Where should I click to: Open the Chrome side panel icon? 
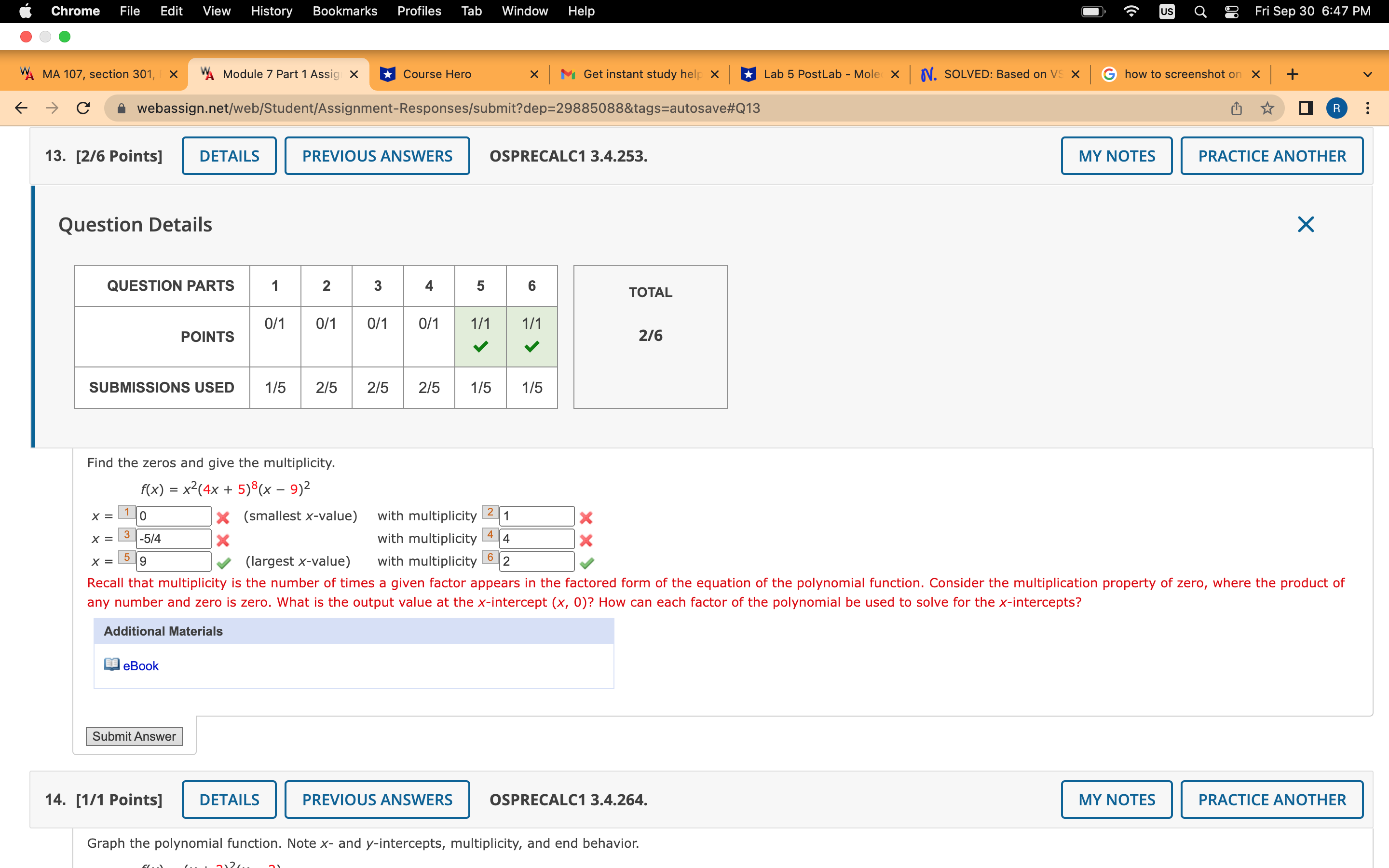[1305, 108]
